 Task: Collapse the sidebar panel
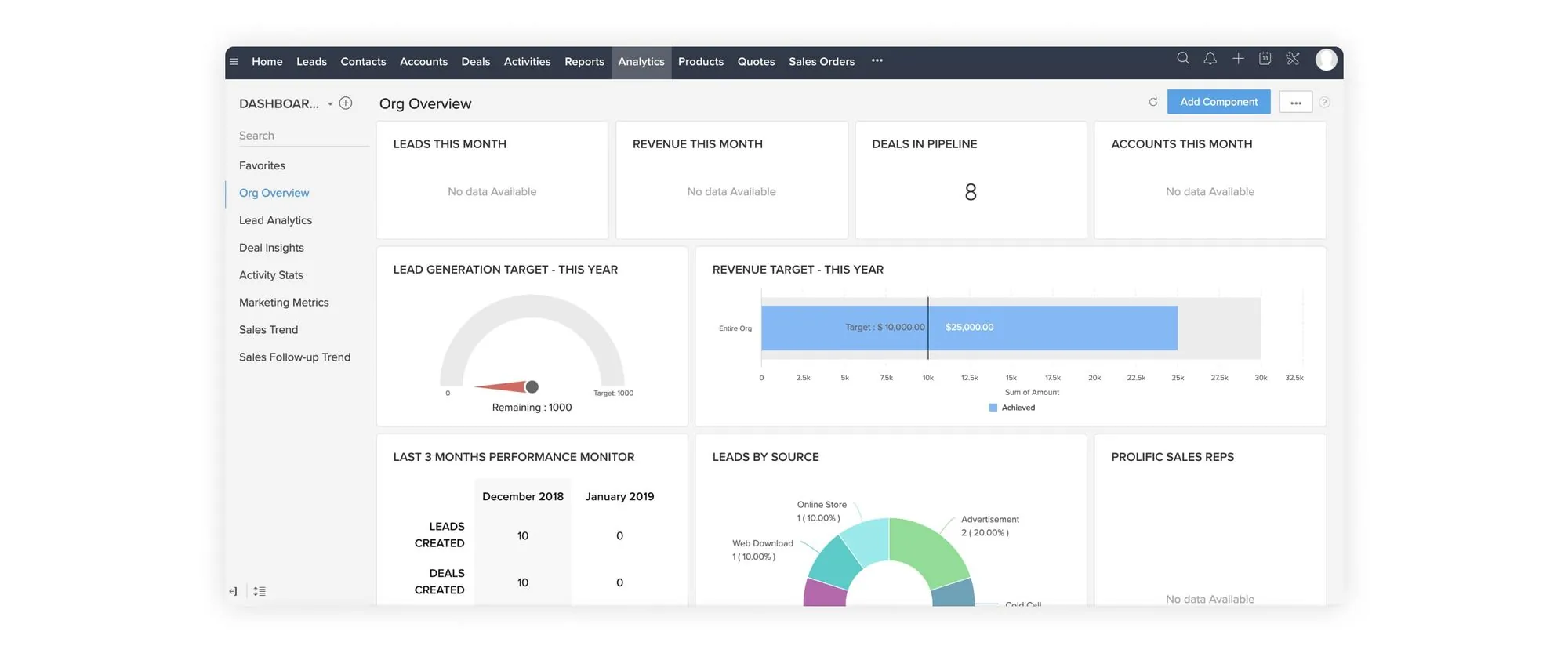pos(233,591)
